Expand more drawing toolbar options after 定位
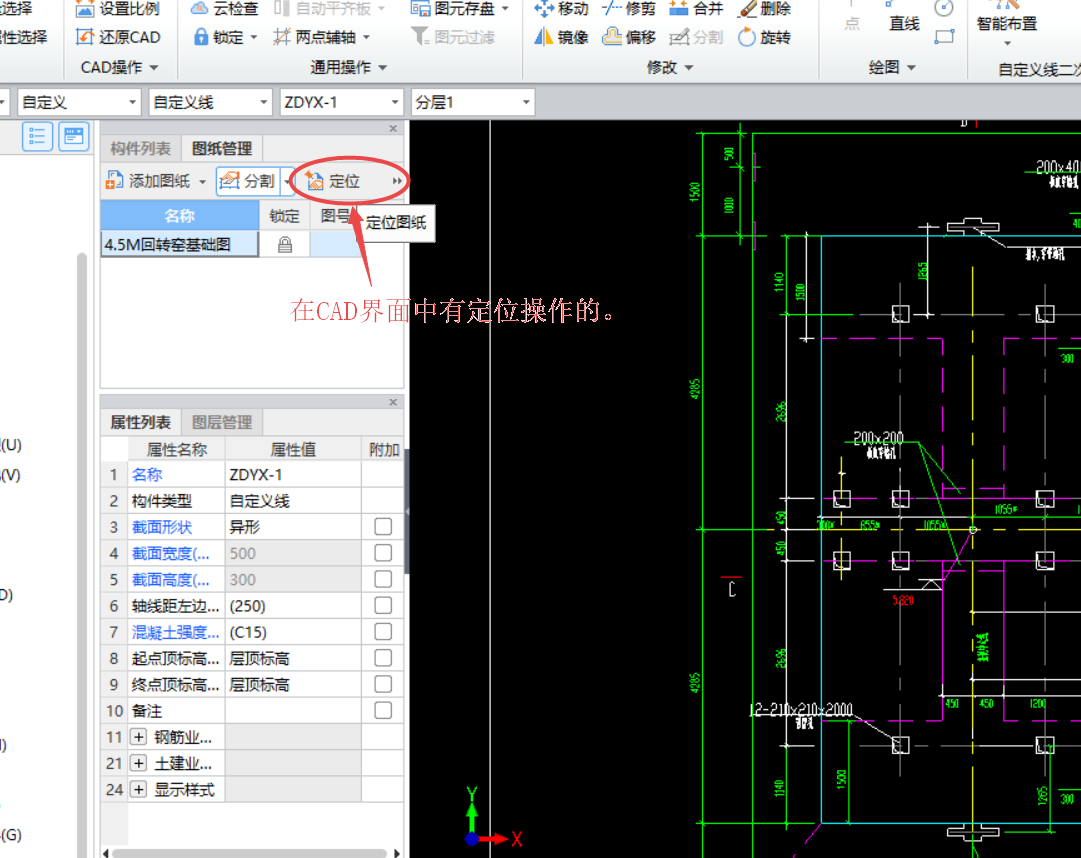This screenshot has width=1081, height=858. [397, 181]
